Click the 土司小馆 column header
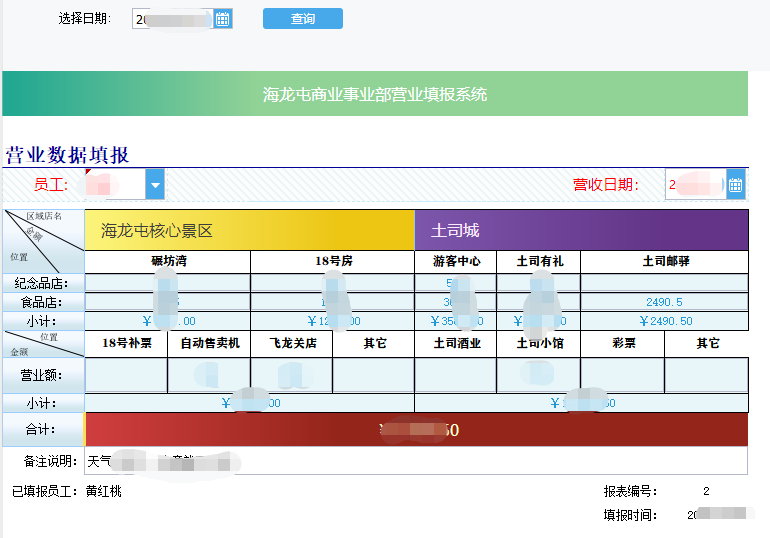 click(x=539, y=343)
